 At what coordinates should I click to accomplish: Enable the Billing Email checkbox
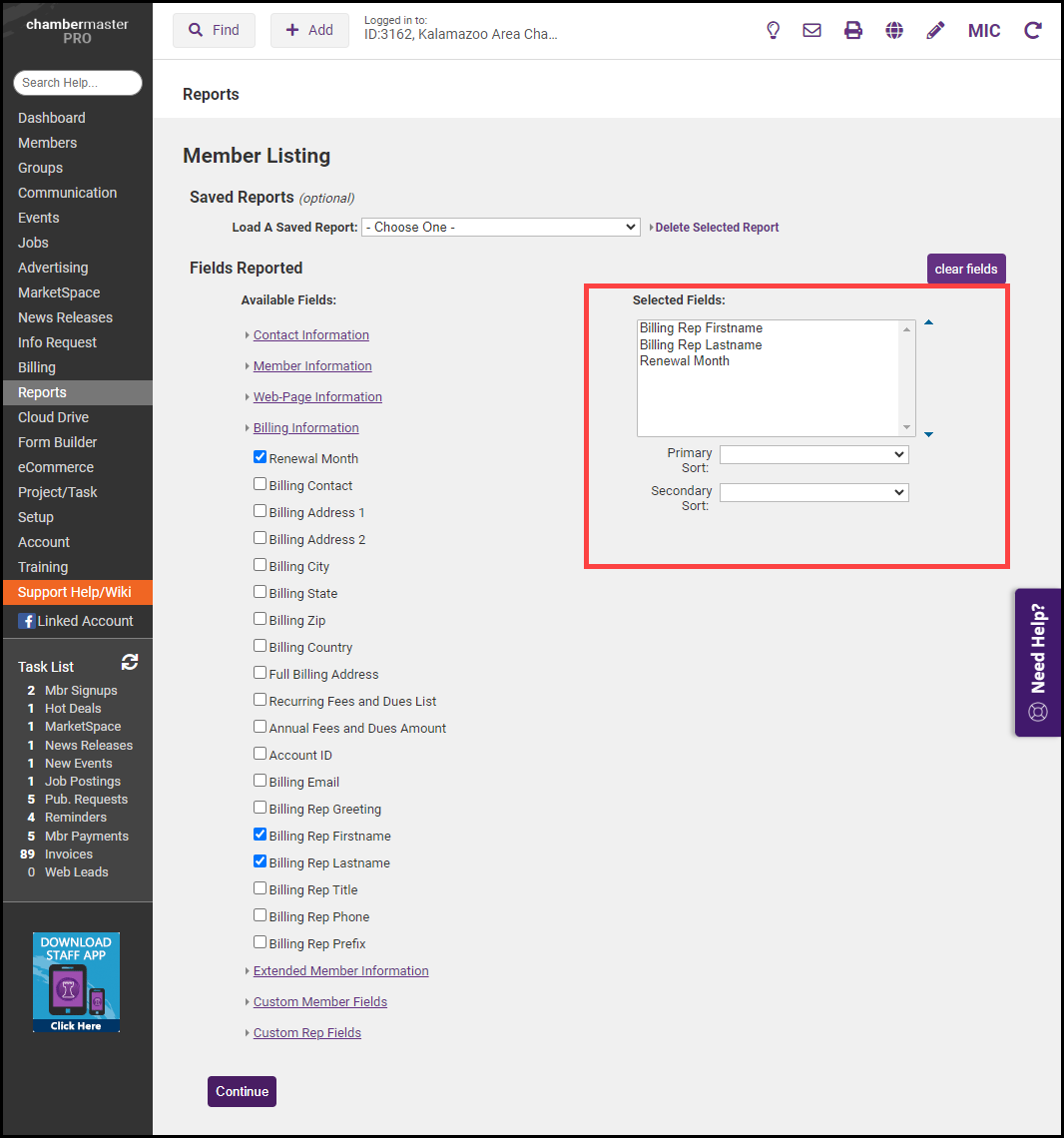coord(261,781)
